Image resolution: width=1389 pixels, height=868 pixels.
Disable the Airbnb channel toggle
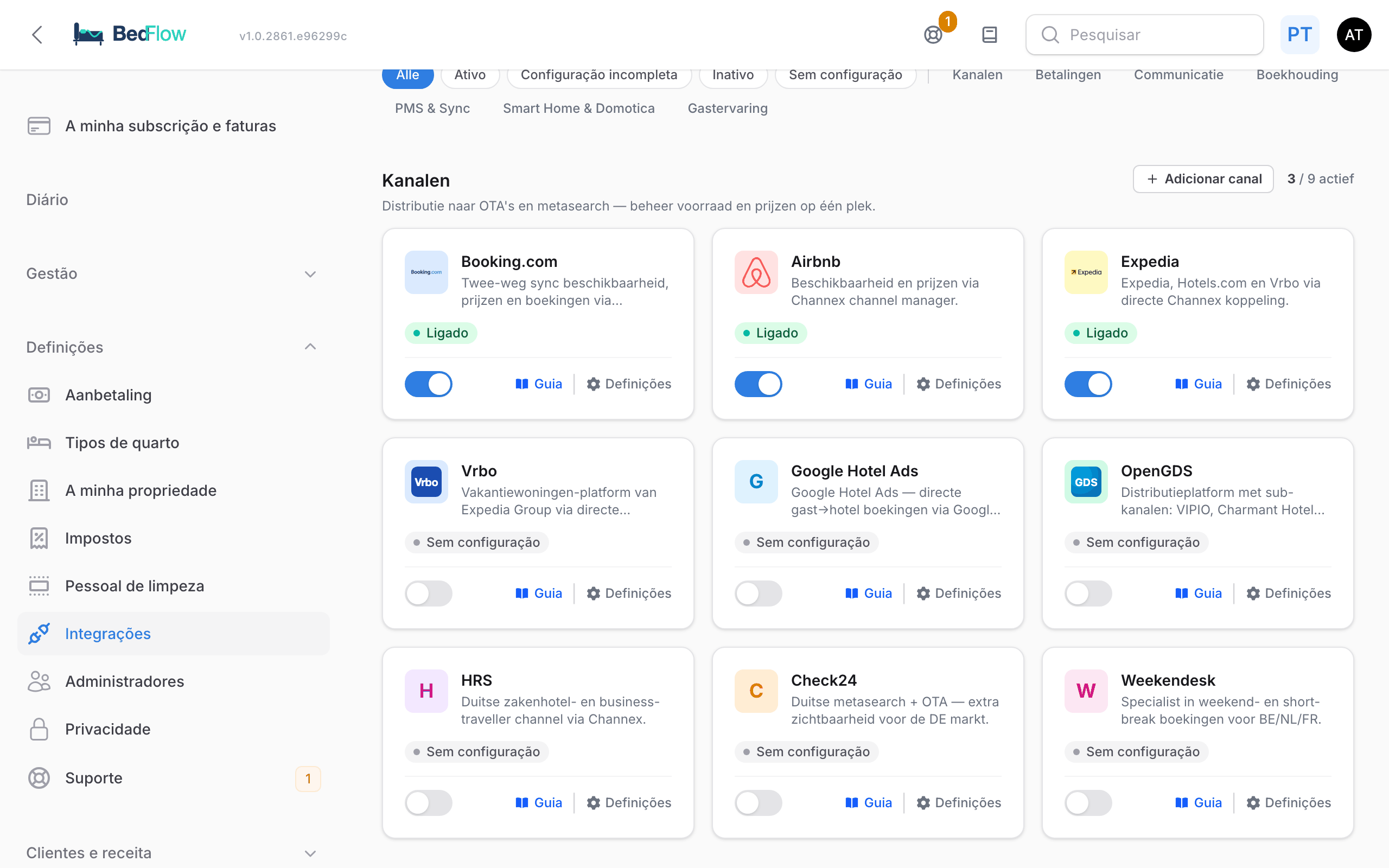coord(758,384)
